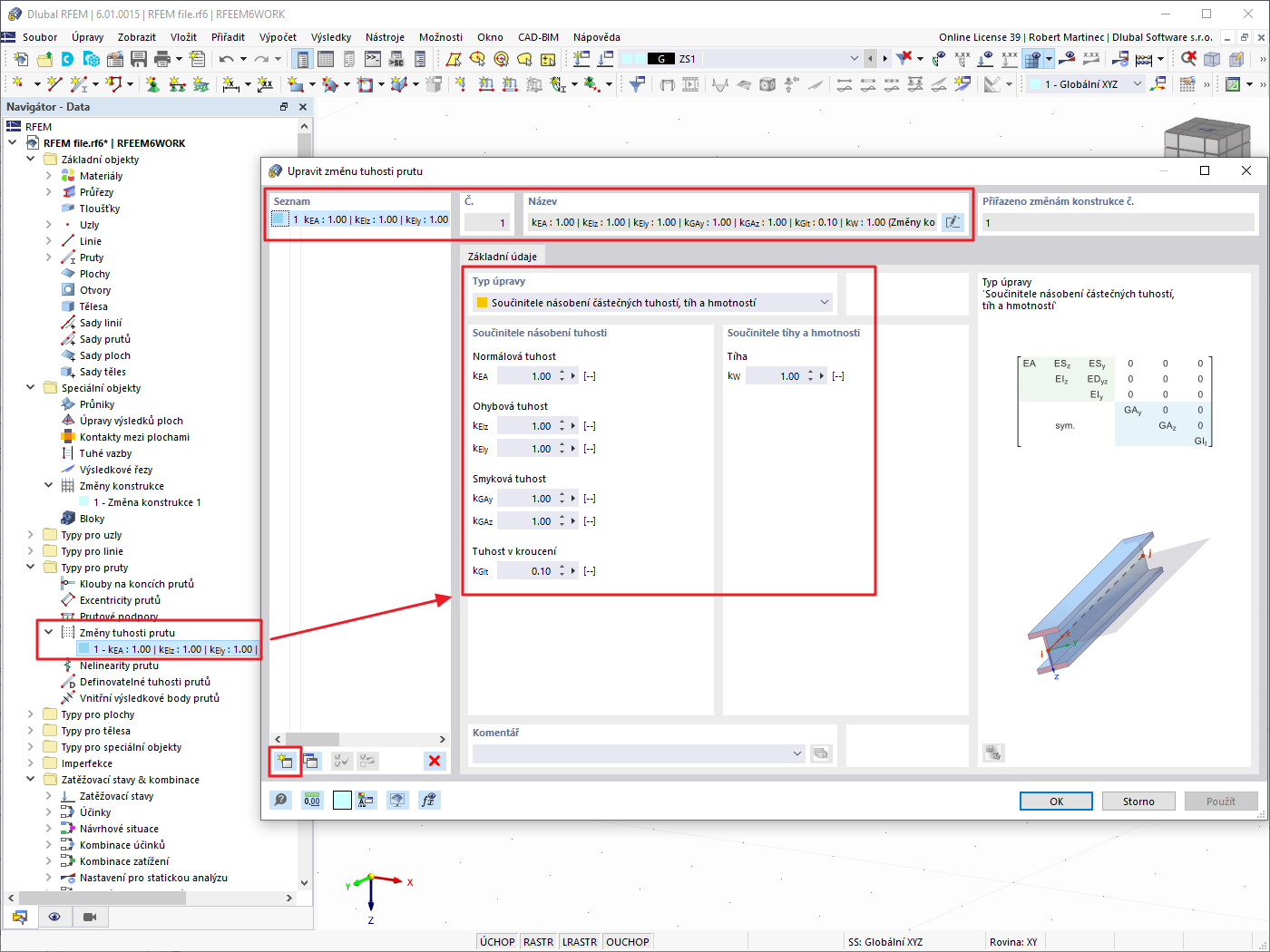This screenshot has width=1270, height=952.
Task: Open the Komentář dropdown
Action: pyautogui.click(x=796, y=753)
